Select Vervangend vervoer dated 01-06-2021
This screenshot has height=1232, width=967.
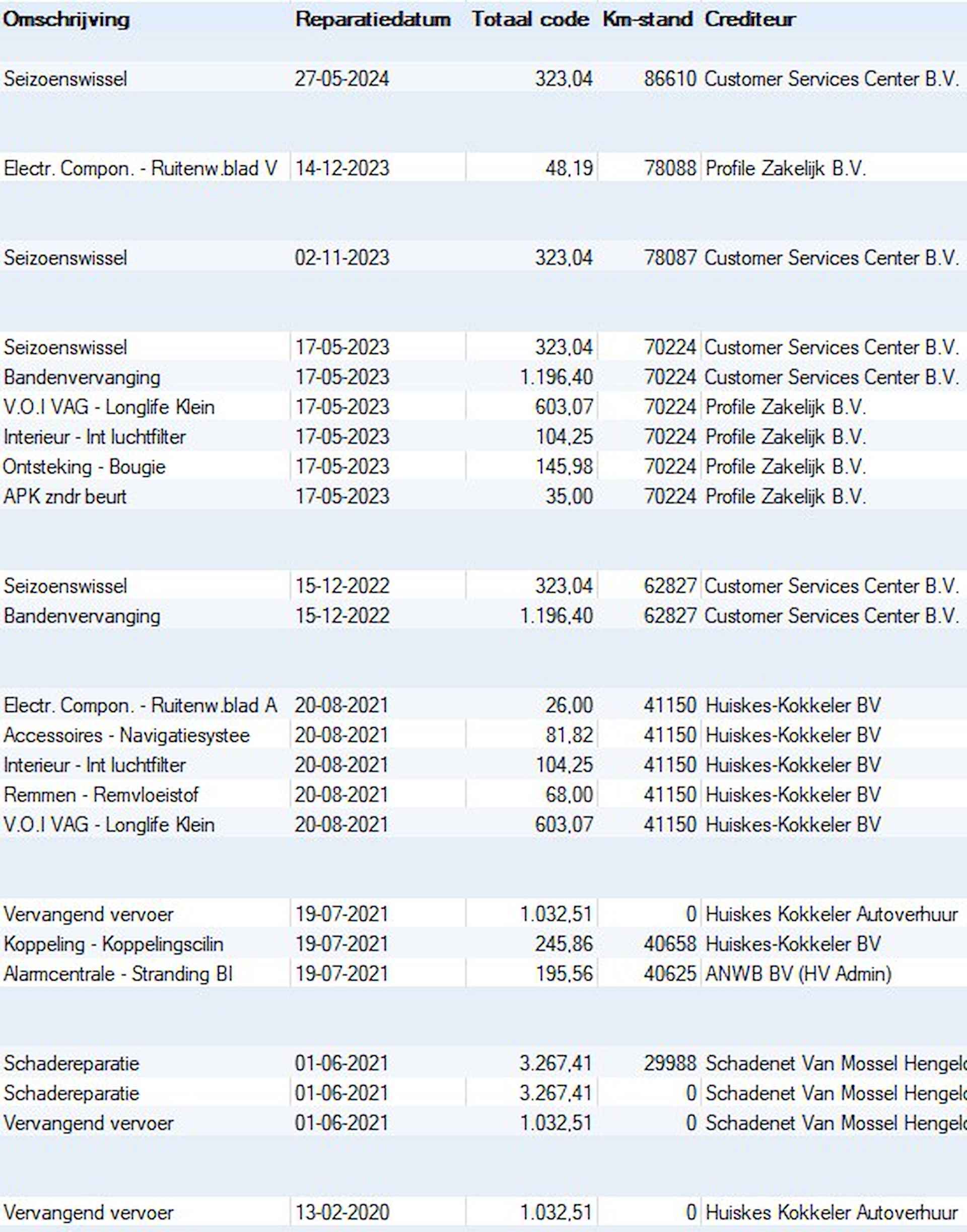(88, 1123)
